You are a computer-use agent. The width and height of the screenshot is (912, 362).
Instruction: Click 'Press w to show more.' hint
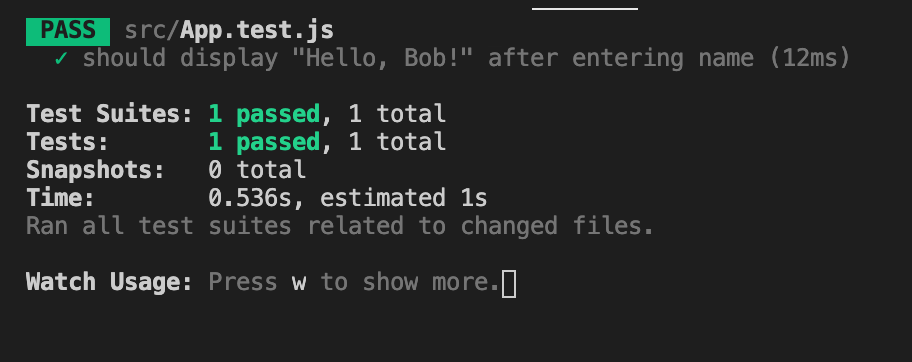pos(354,282)
